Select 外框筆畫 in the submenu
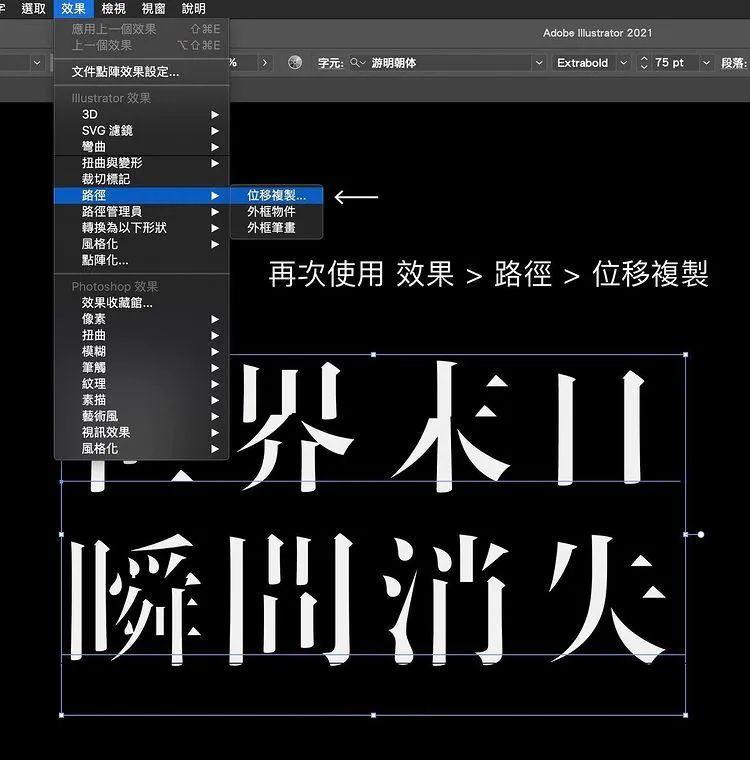 271,228
